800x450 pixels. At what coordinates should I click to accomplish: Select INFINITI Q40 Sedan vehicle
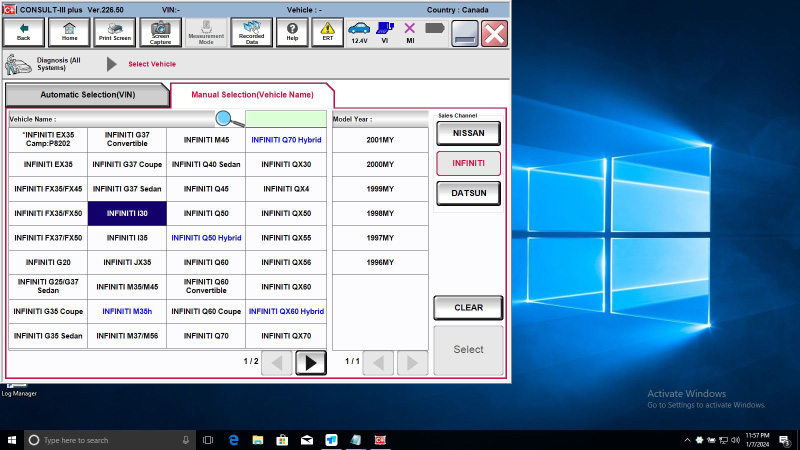(x=206, y=164)
